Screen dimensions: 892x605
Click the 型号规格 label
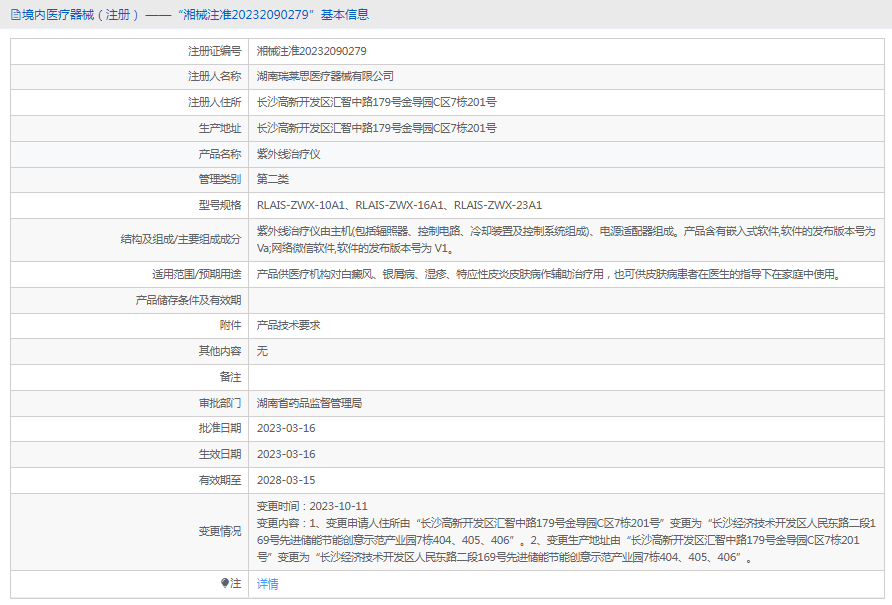point(220,205)
